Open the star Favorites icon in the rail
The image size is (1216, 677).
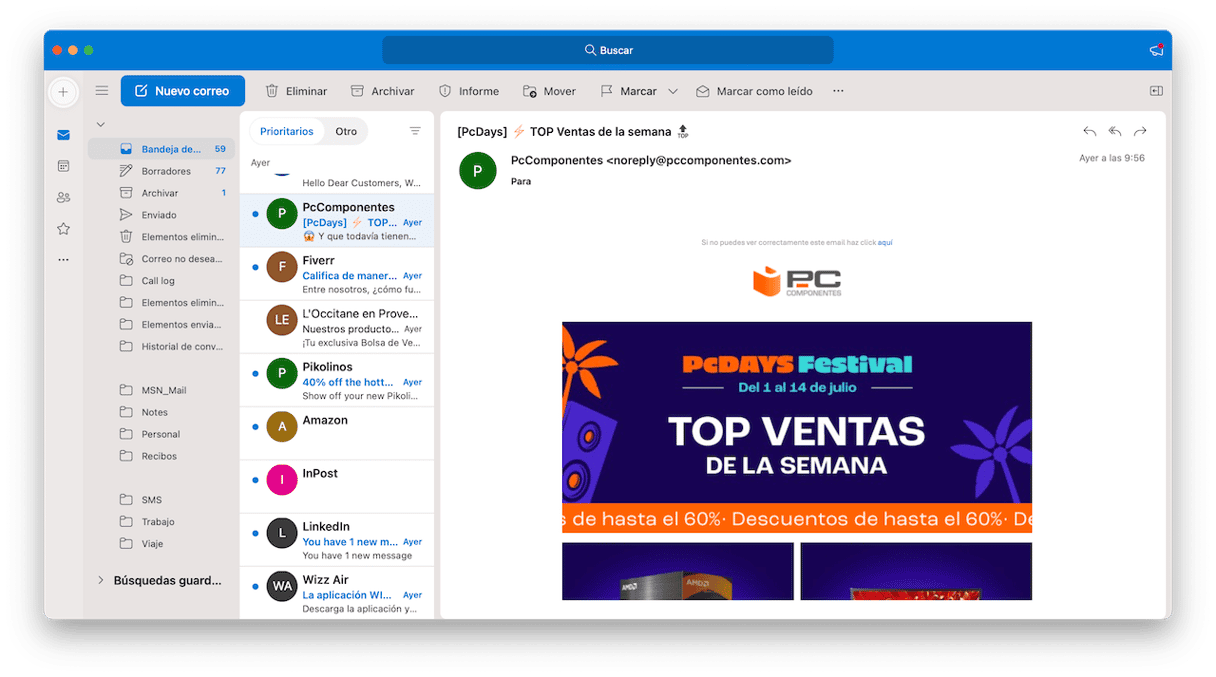tap(63, 228)
